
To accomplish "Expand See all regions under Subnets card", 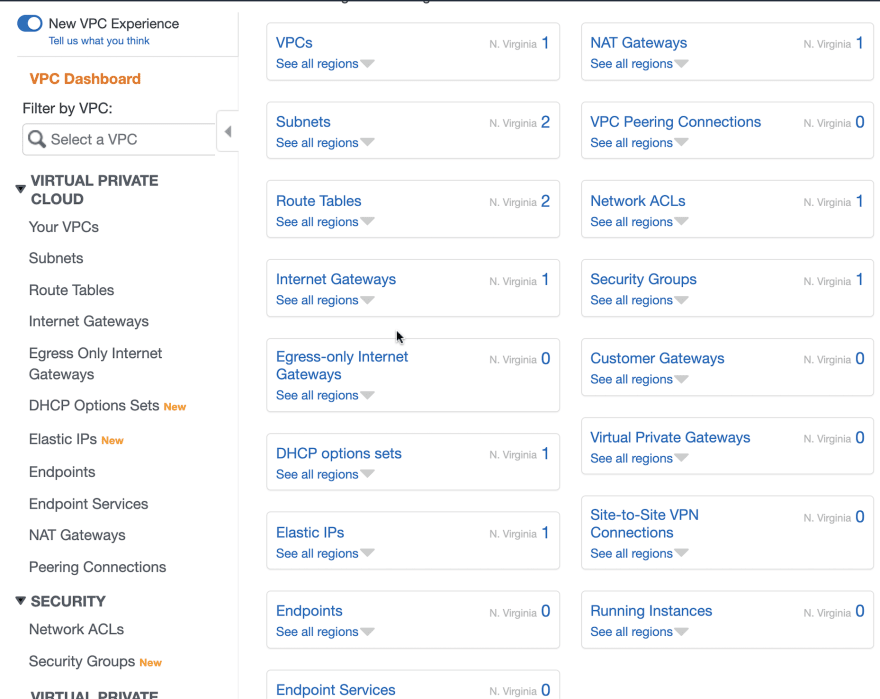I will pyautogui.click(x=324, y=143).
